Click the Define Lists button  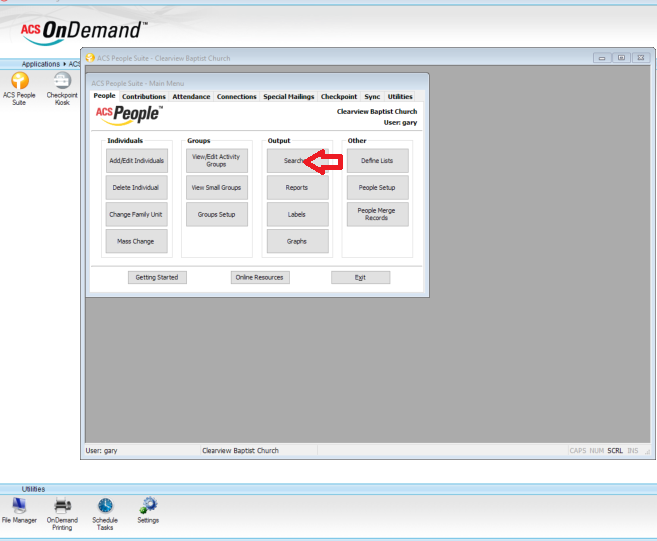coord(378,160)
